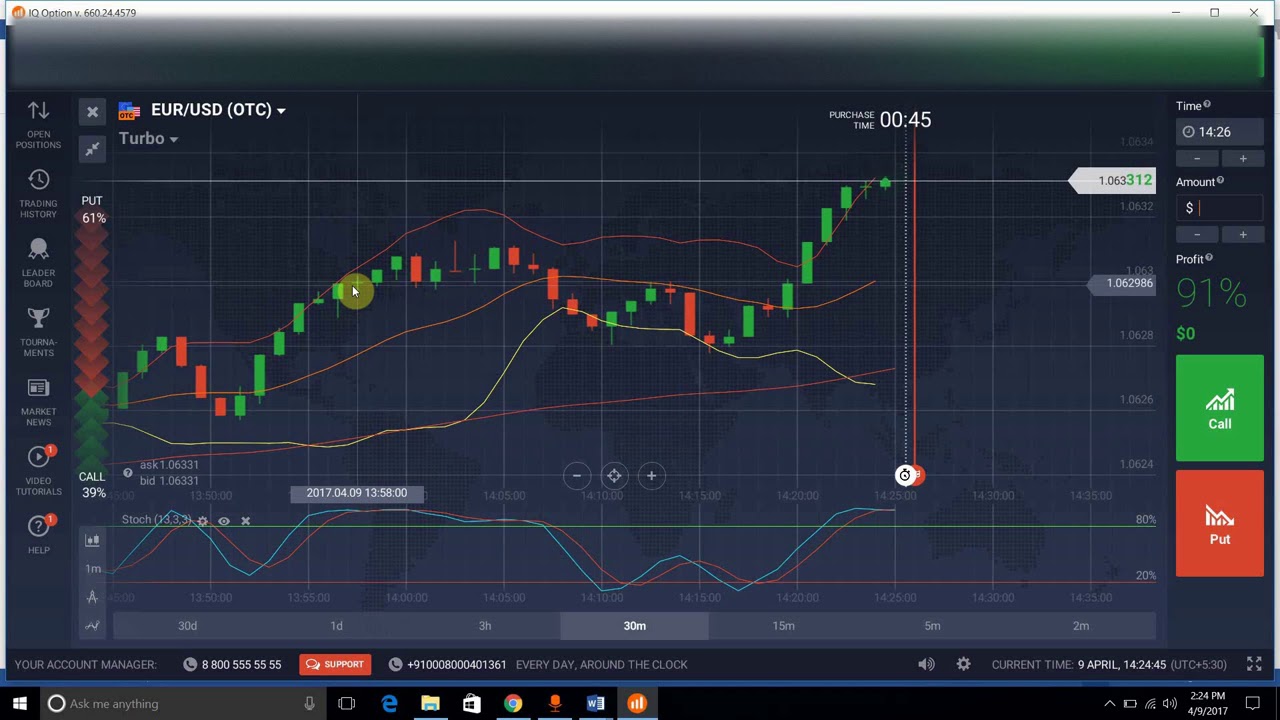
Task: Open Google Chrome from taskbar
Action: 512,703
